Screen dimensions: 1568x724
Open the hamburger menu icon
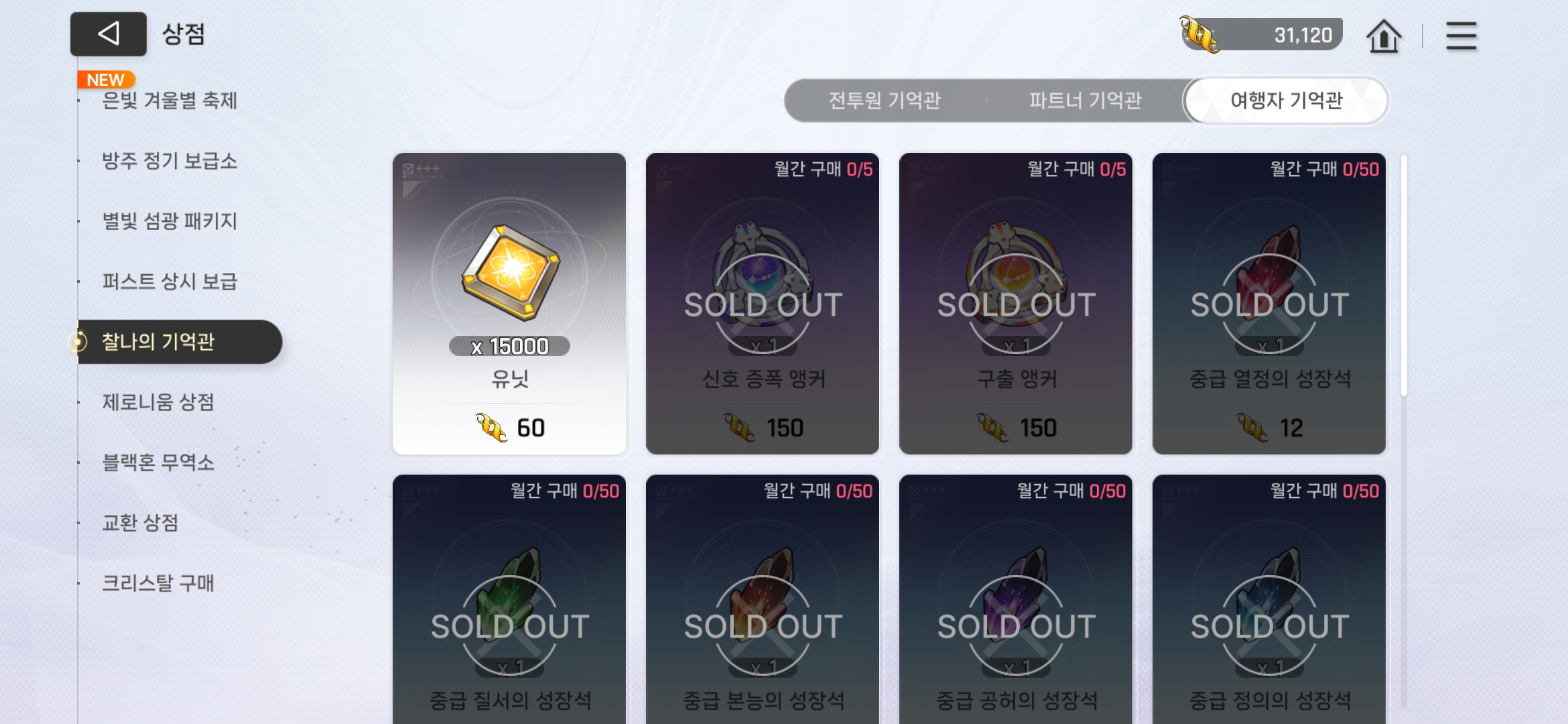pyautogui.click(x=1461, y=36)
